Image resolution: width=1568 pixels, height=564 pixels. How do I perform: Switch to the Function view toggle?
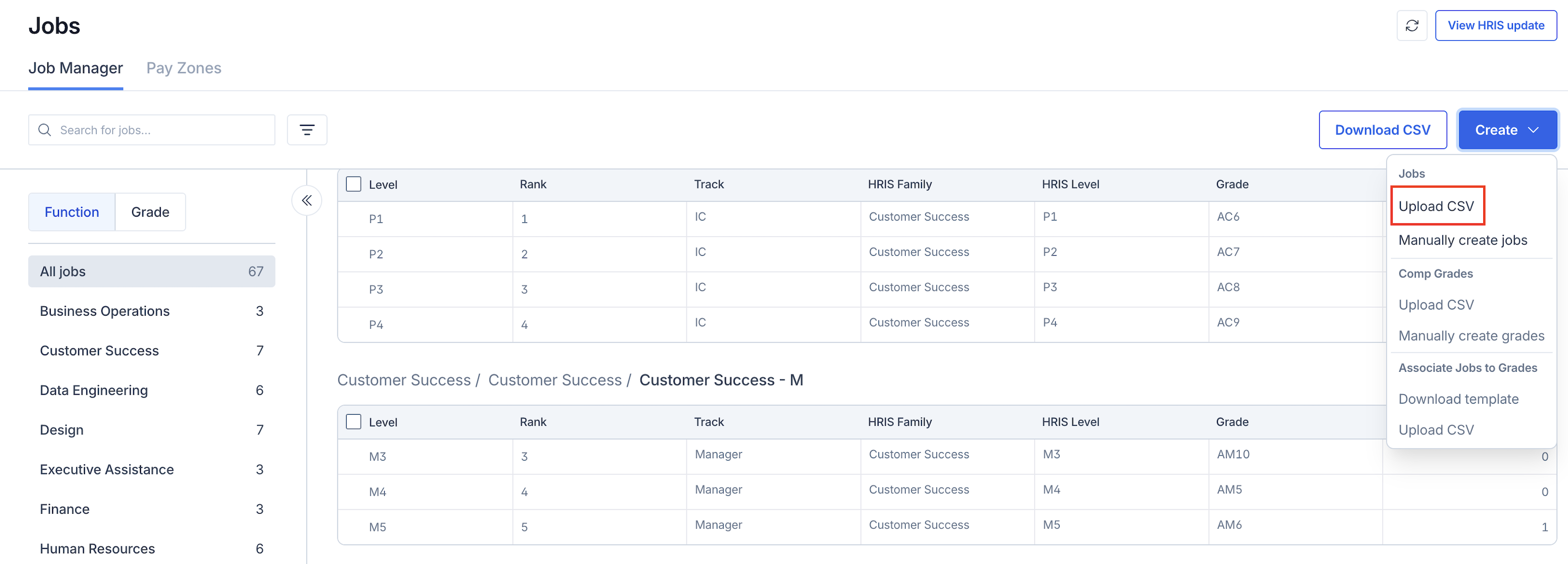[x=71, y=212]
